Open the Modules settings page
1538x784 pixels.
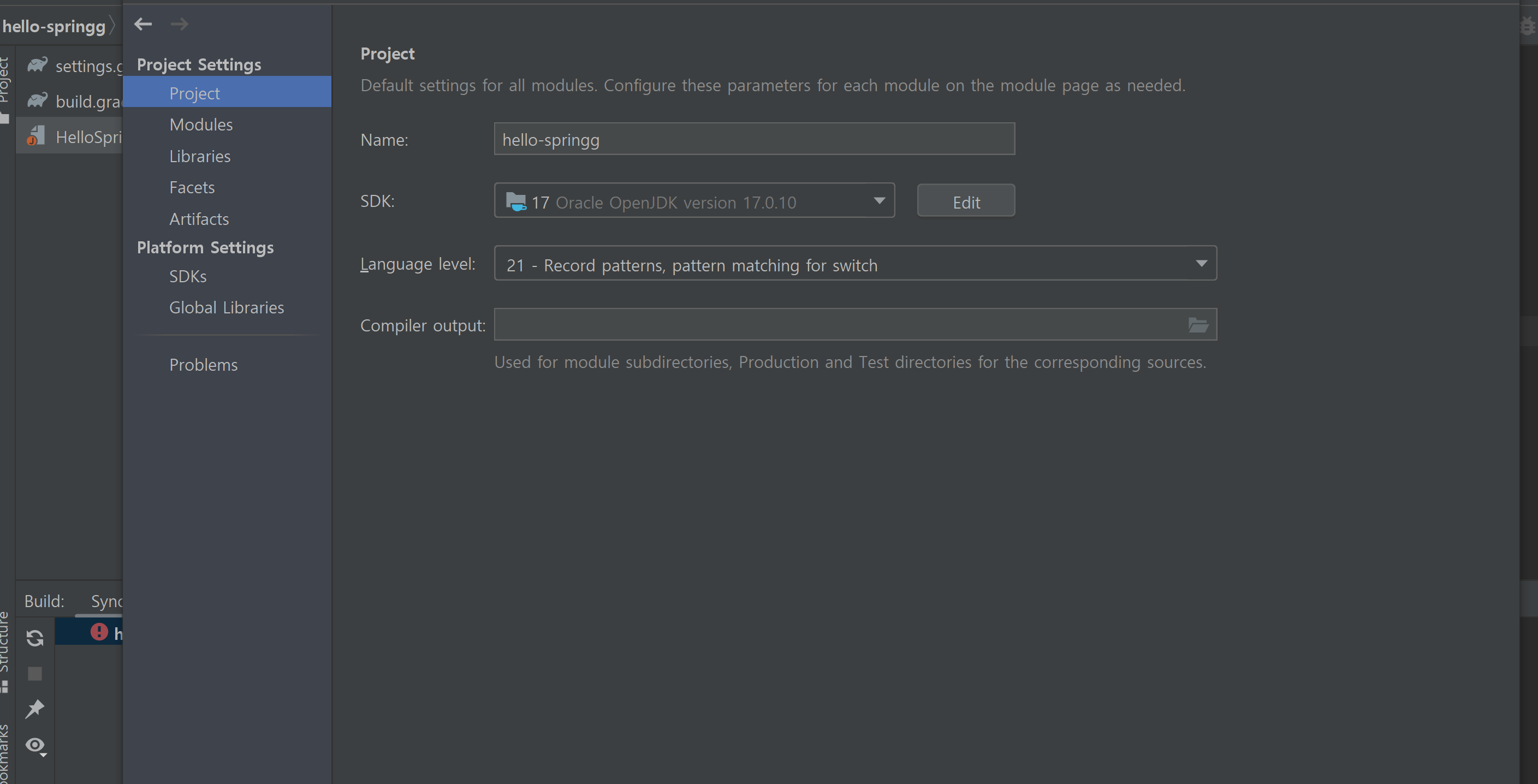[x=201, y=125]
